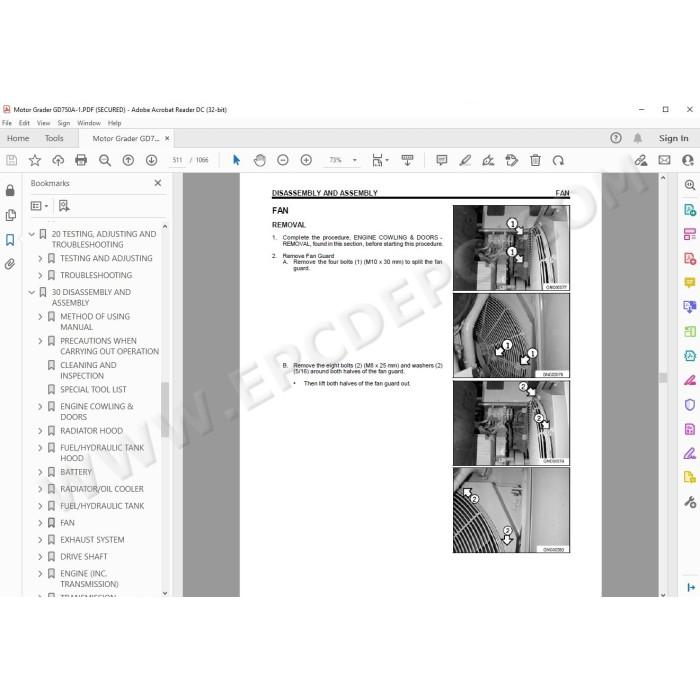Print the document with printer icon
The width and height of the screenshot is (700, 700).
[81, 160]
